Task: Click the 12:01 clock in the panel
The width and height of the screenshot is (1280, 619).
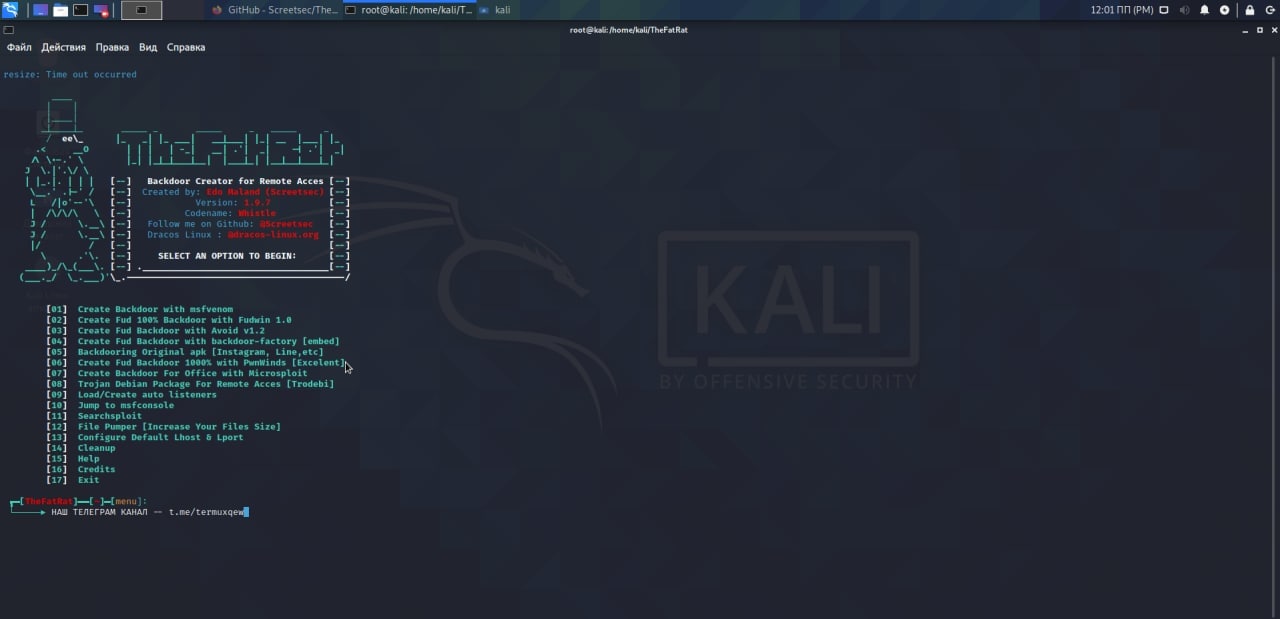Action: click(1121, 10)
